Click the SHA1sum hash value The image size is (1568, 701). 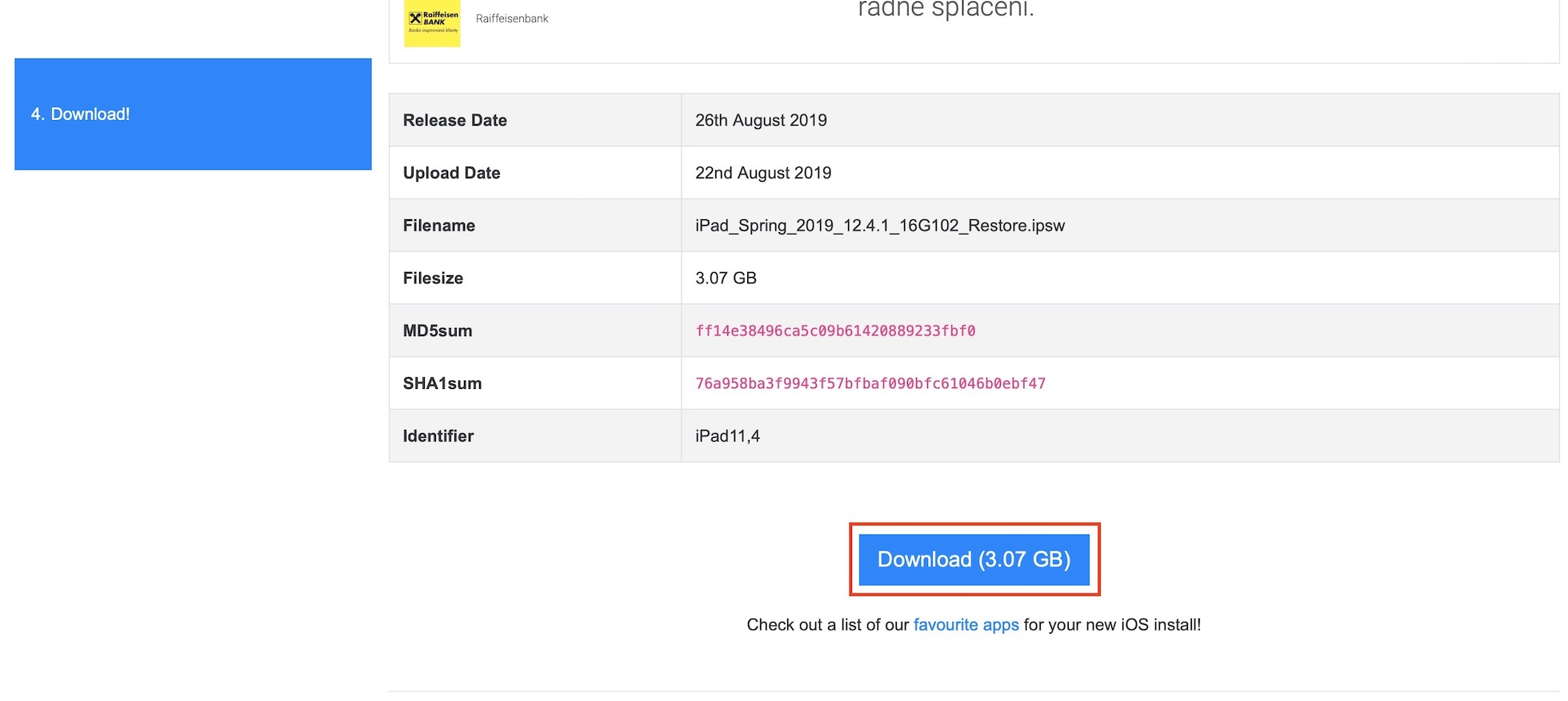coord(870,383)
